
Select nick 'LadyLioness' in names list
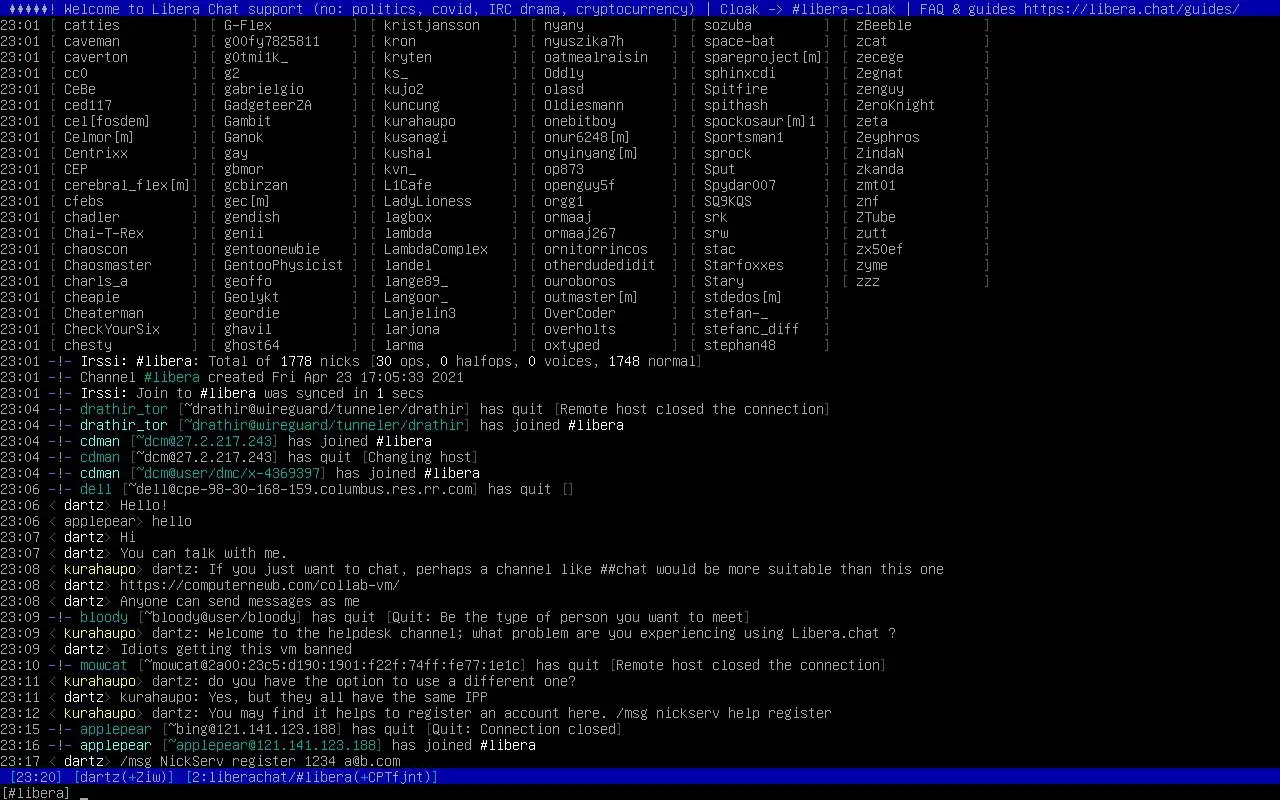pos(428,201)
